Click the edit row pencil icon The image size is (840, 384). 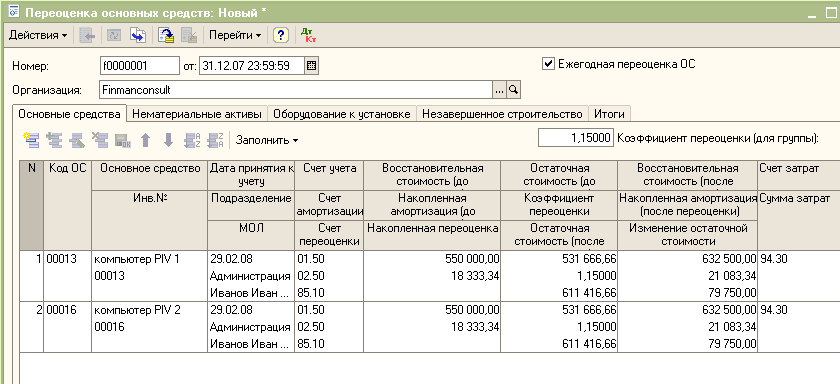77,141
